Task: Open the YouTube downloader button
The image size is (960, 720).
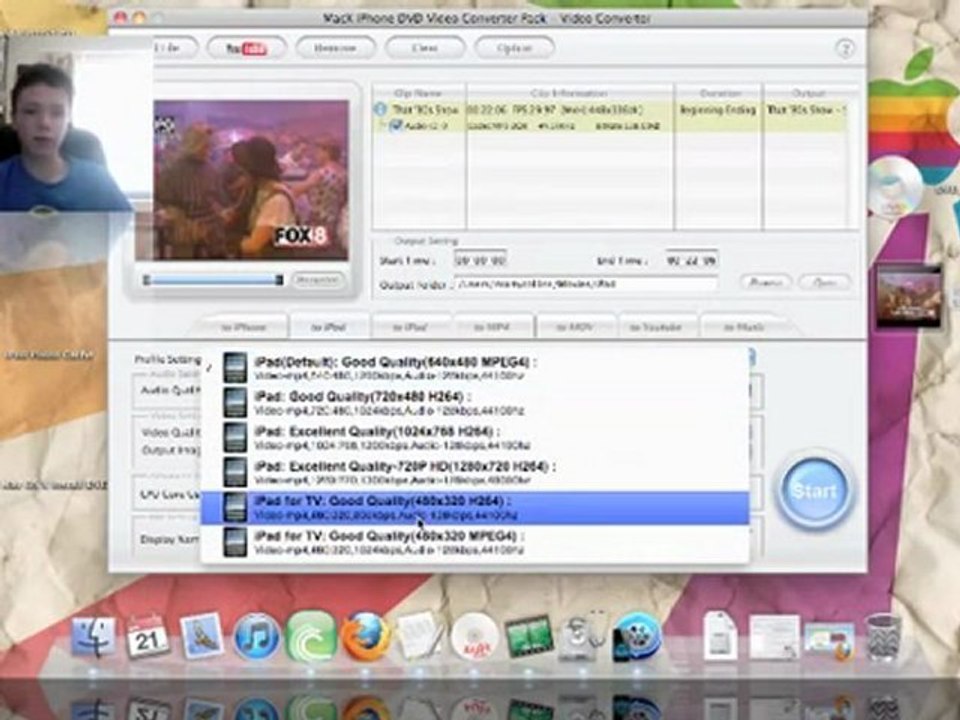Action: coord(246,48)
